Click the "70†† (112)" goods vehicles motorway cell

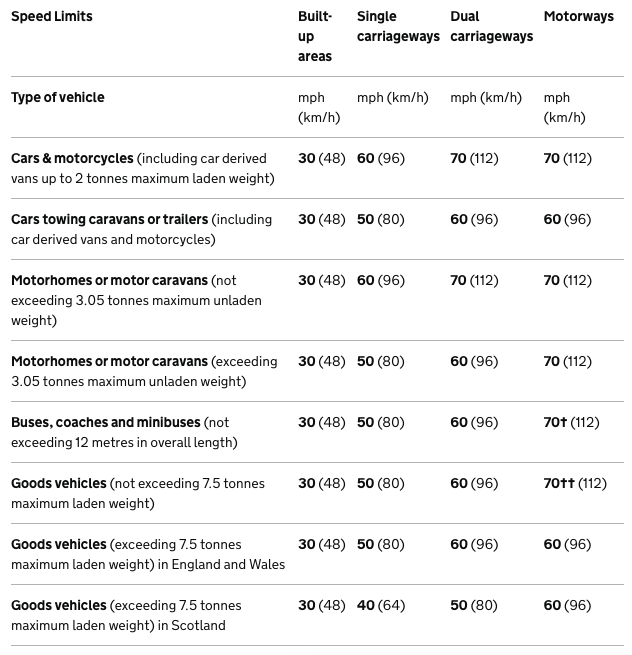coord(575,484)
